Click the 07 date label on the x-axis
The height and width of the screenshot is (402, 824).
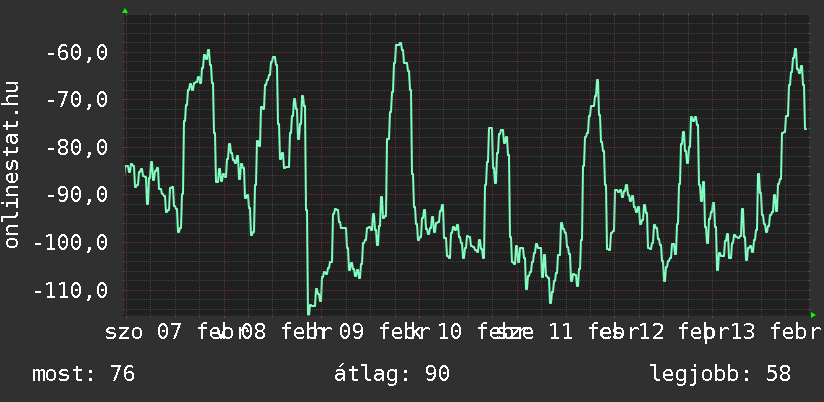[169, 332]
